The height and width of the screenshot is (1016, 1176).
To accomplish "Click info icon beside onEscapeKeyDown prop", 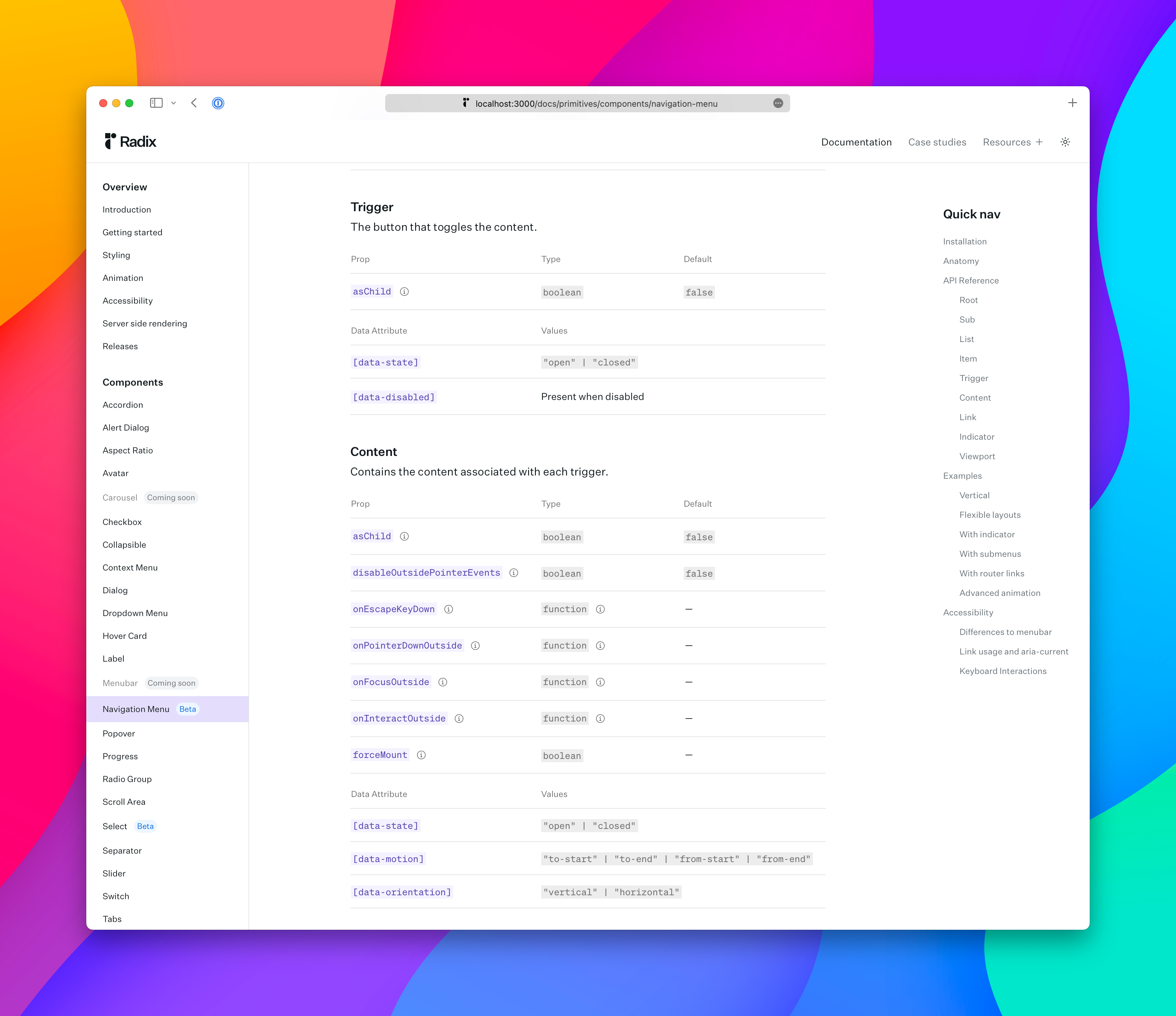I will coord(448,609).
